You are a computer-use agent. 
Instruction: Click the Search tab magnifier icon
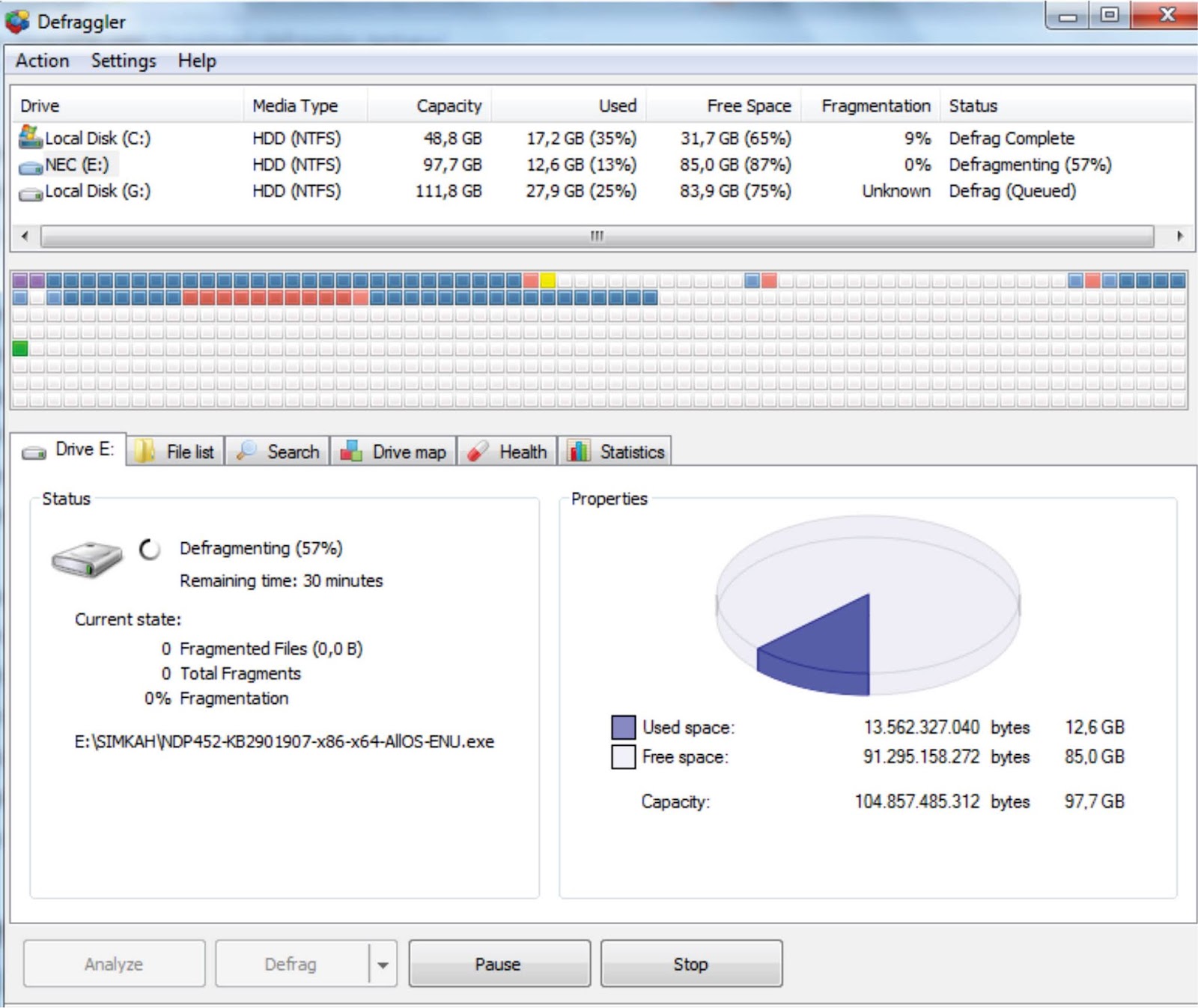[x=246, y=451]
